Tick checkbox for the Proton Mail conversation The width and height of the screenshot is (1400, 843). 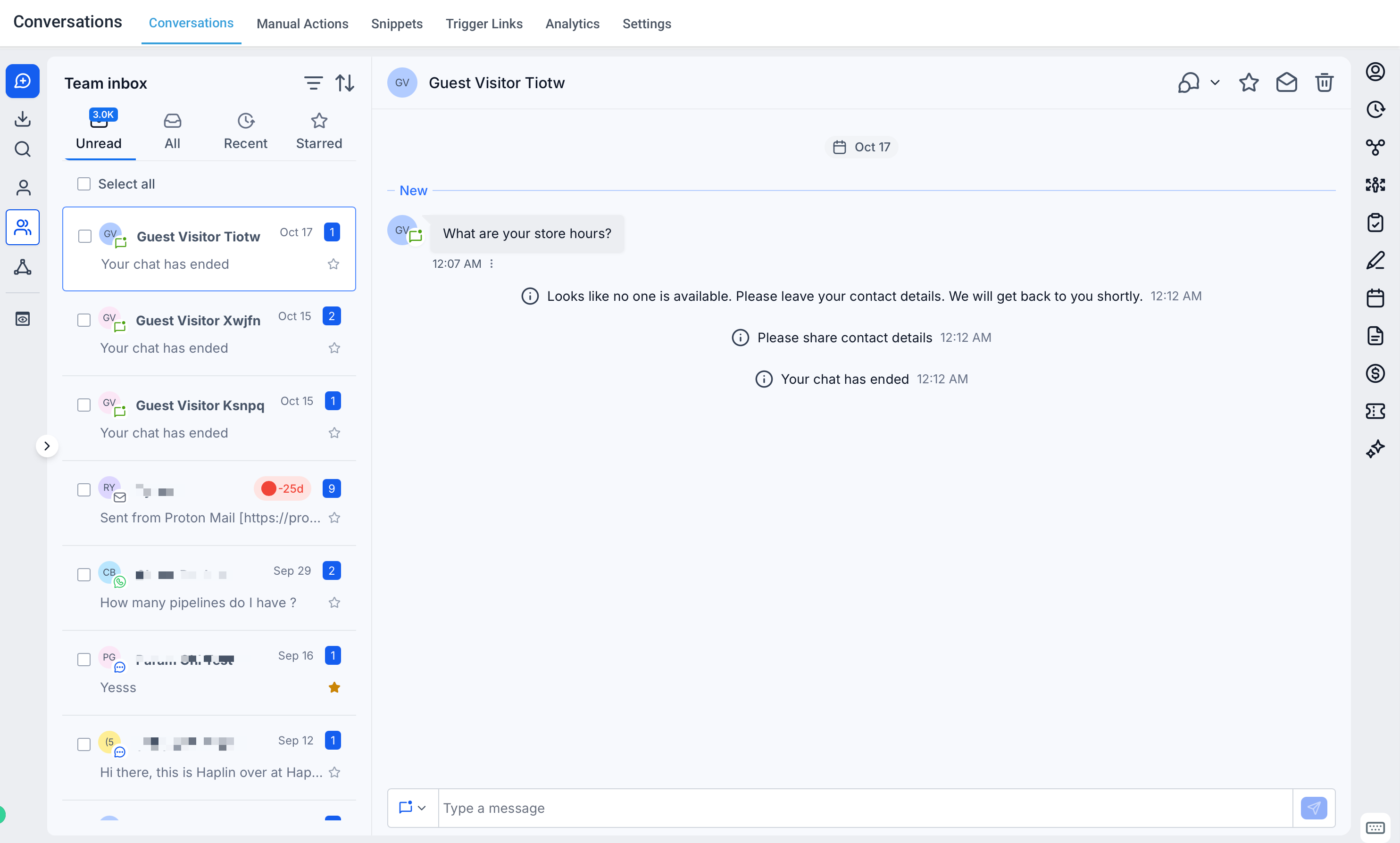pyautogui.click(x=84, y=490)
